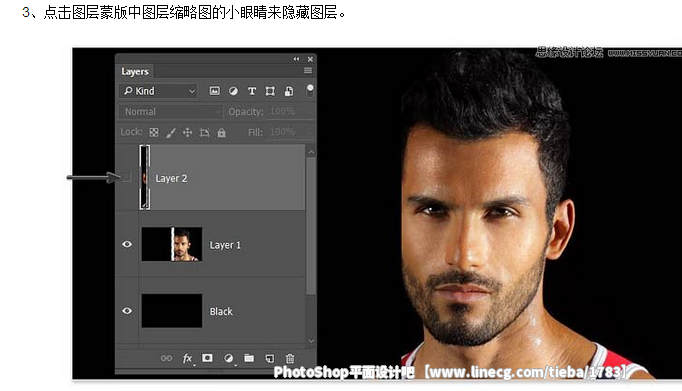Click the layers scrollbar up arrow

coord(311,152)
